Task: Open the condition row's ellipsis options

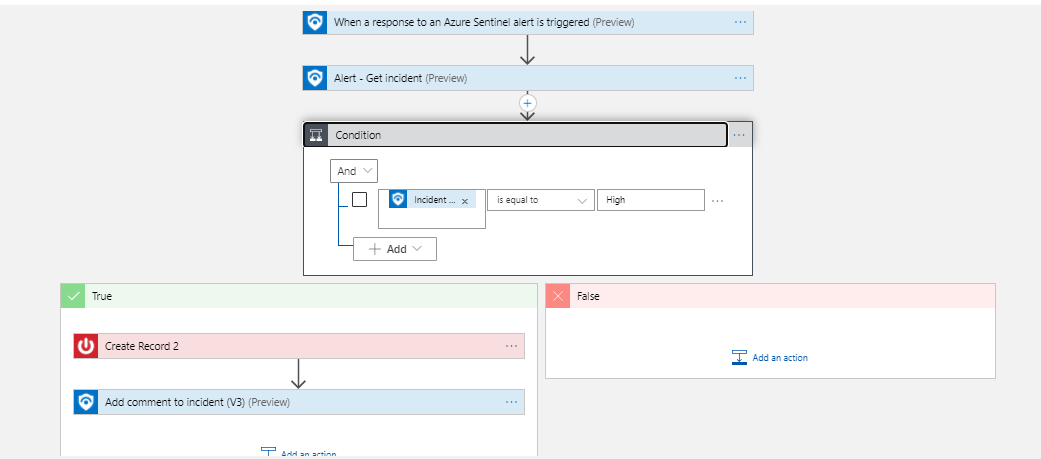Action: pos(717,200)
